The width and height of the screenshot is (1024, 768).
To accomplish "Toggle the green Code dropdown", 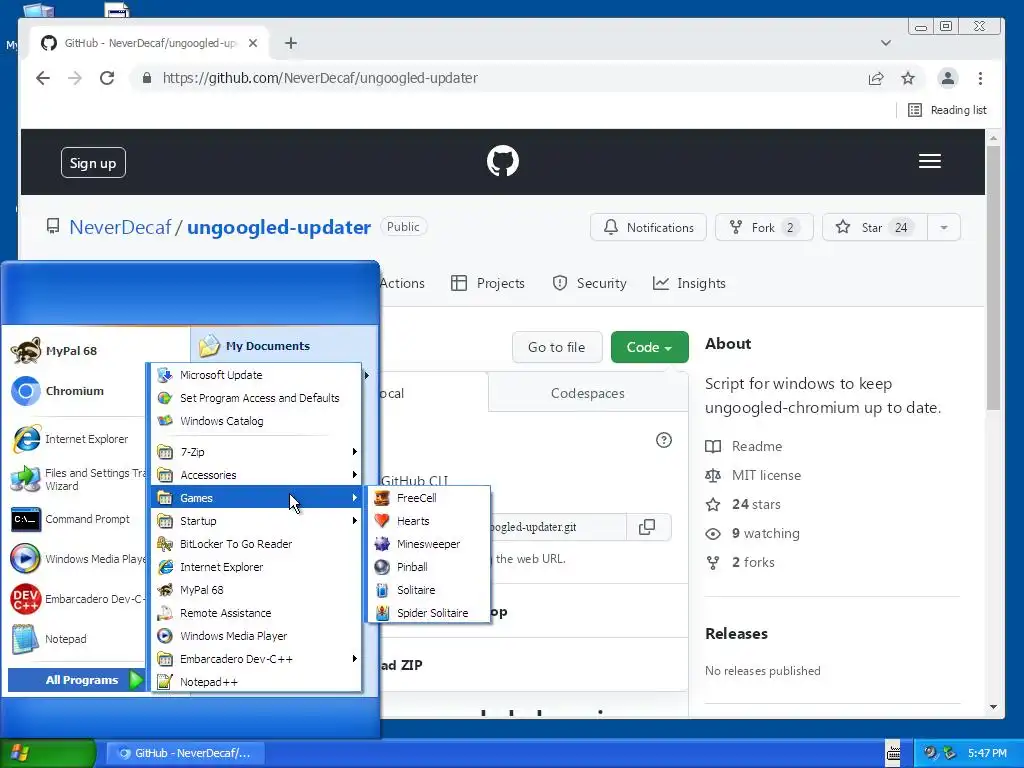I will (650, 347).
